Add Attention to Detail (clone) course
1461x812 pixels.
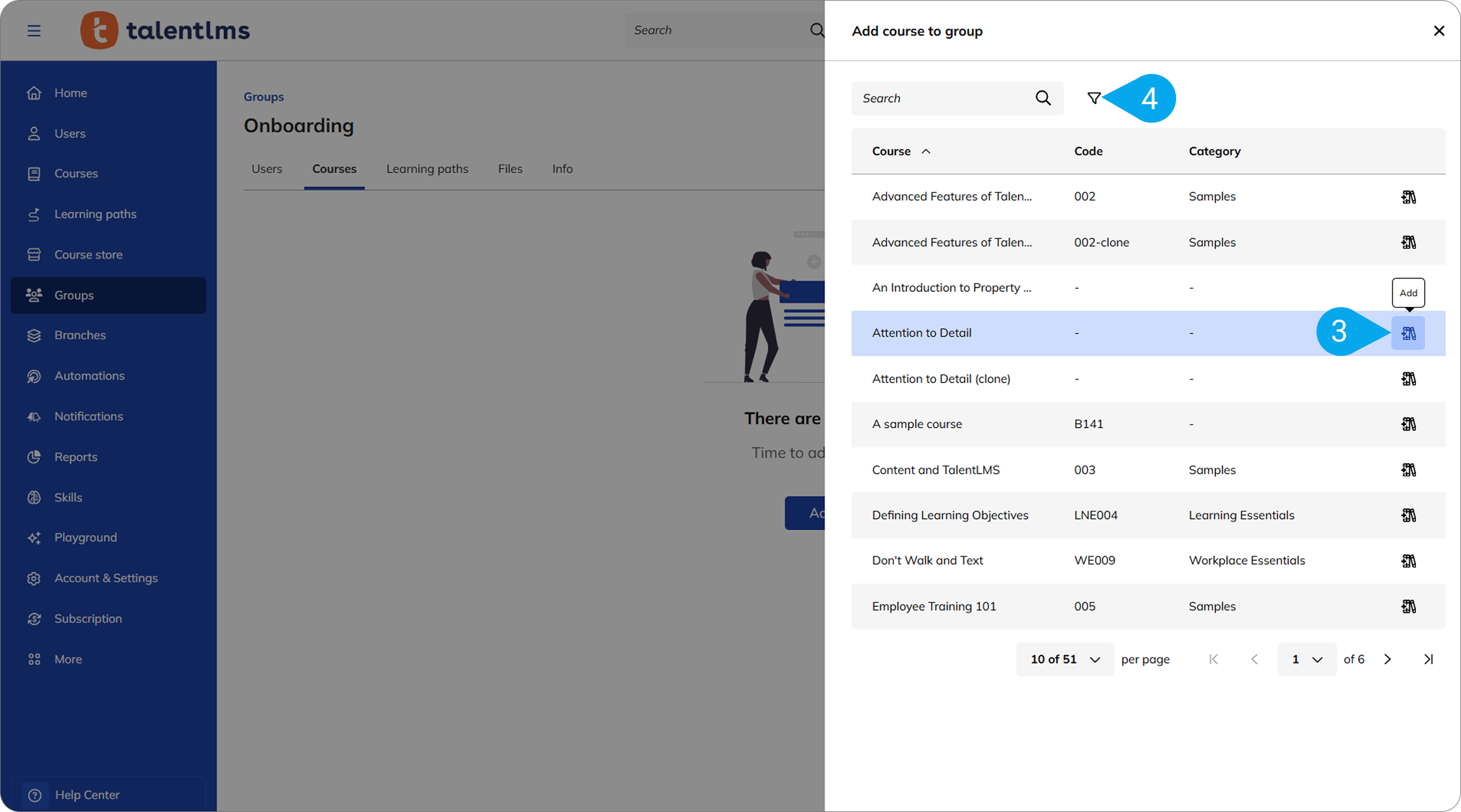[1408, 379]
